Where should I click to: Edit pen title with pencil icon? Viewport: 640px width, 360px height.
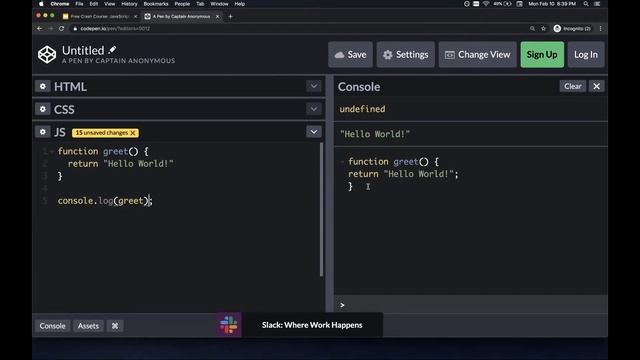click(112, 50)
